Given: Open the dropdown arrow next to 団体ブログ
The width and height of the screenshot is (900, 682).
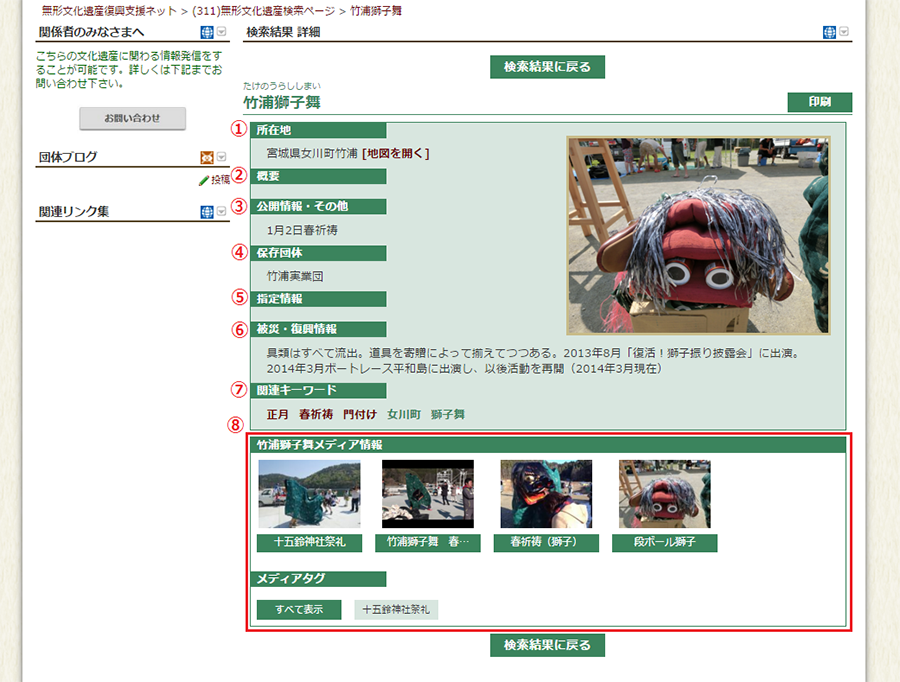Looking at the screenshot, I should coord(221,157).
